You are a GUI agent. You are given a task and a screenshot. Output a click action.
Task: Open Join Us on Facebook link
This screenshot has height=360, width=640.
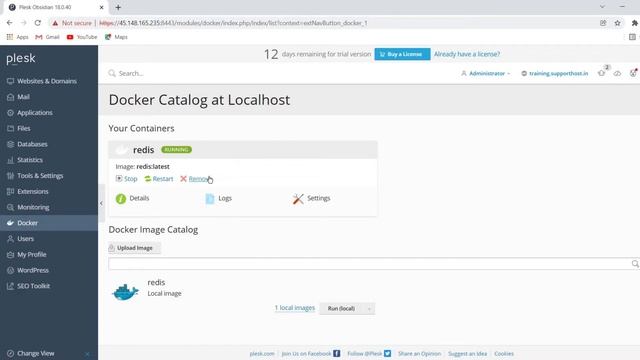coord(311,353)
